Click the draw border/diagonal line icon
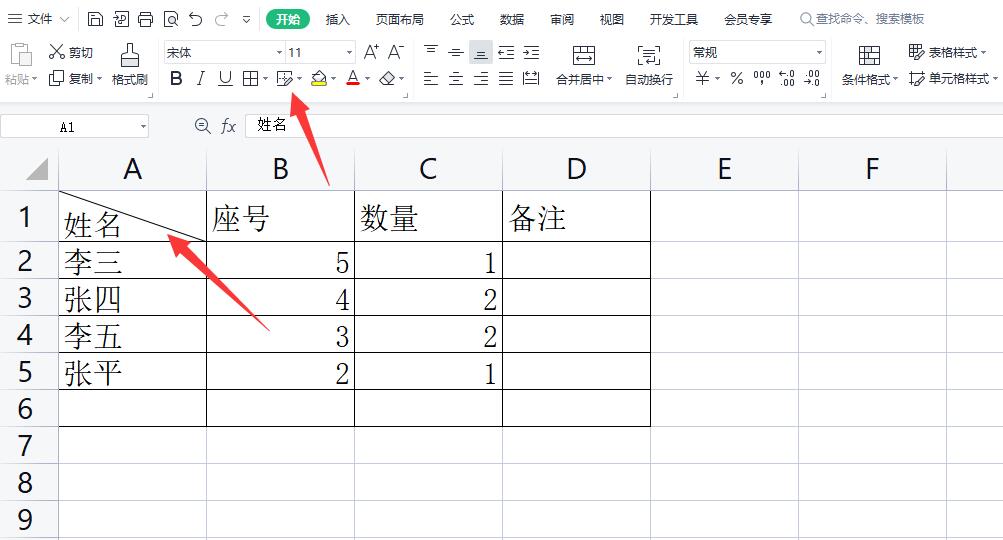This screenshot has width=1003, height=540. coord(285,79)
